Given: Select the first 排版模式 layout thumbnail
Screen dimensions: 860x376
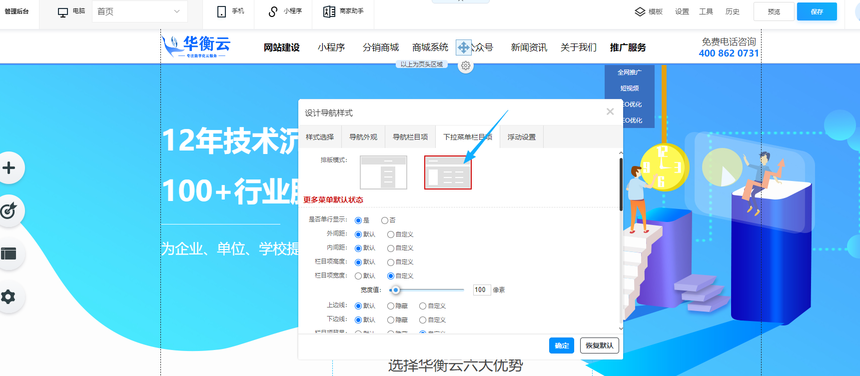Looking at the screenshot, I should point(383,172).
